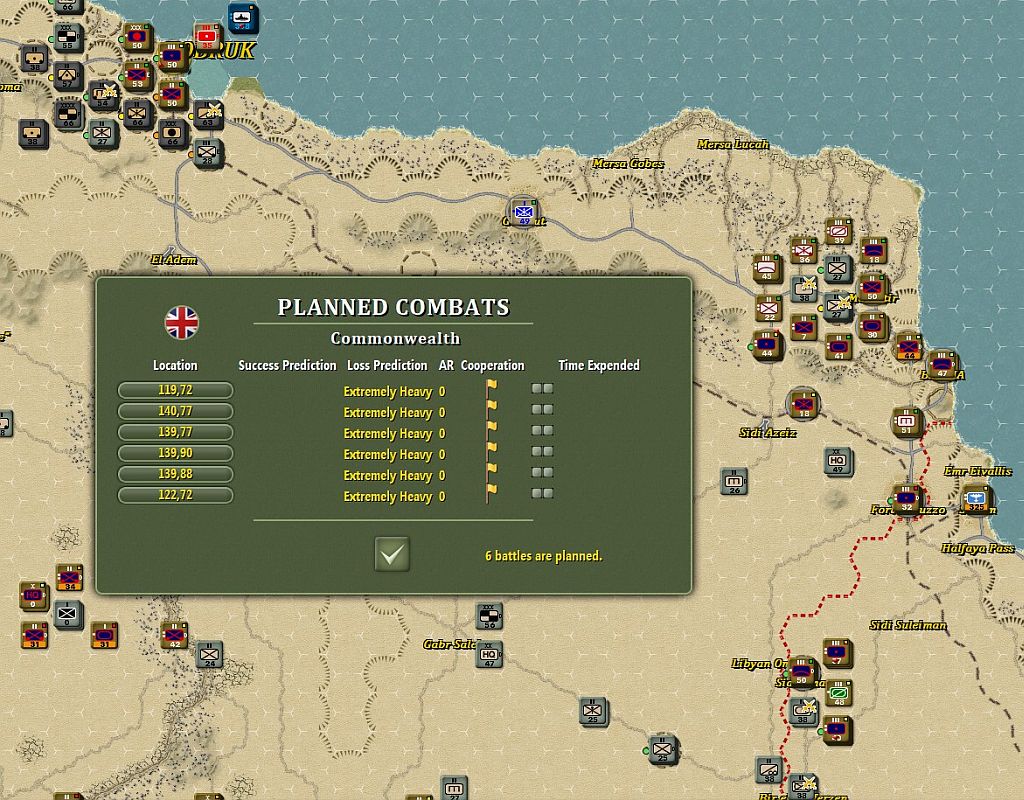1024x800 pixels.
Task: Click the Halfaya Pass map label
Action: tap(978, 548)
